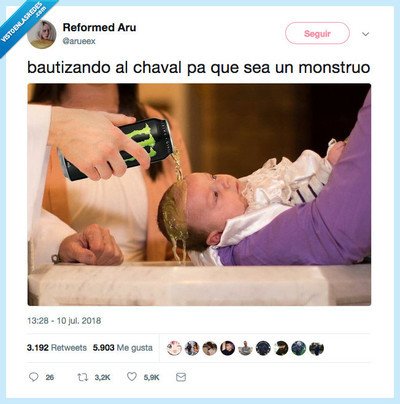Viewport: 400px width, 404px height.
Task: Click the Seguir follow button
Action: [x=317, y=33]
